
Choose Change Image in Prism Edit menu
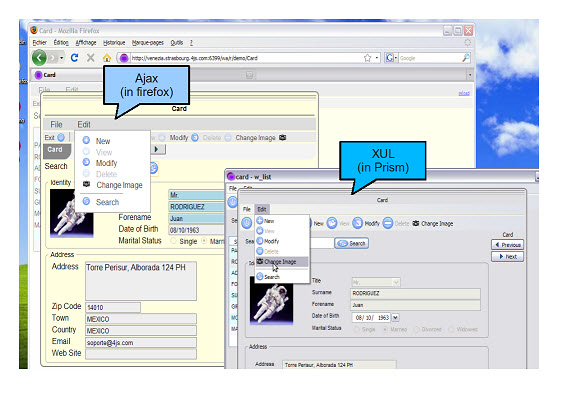point(282,262)
